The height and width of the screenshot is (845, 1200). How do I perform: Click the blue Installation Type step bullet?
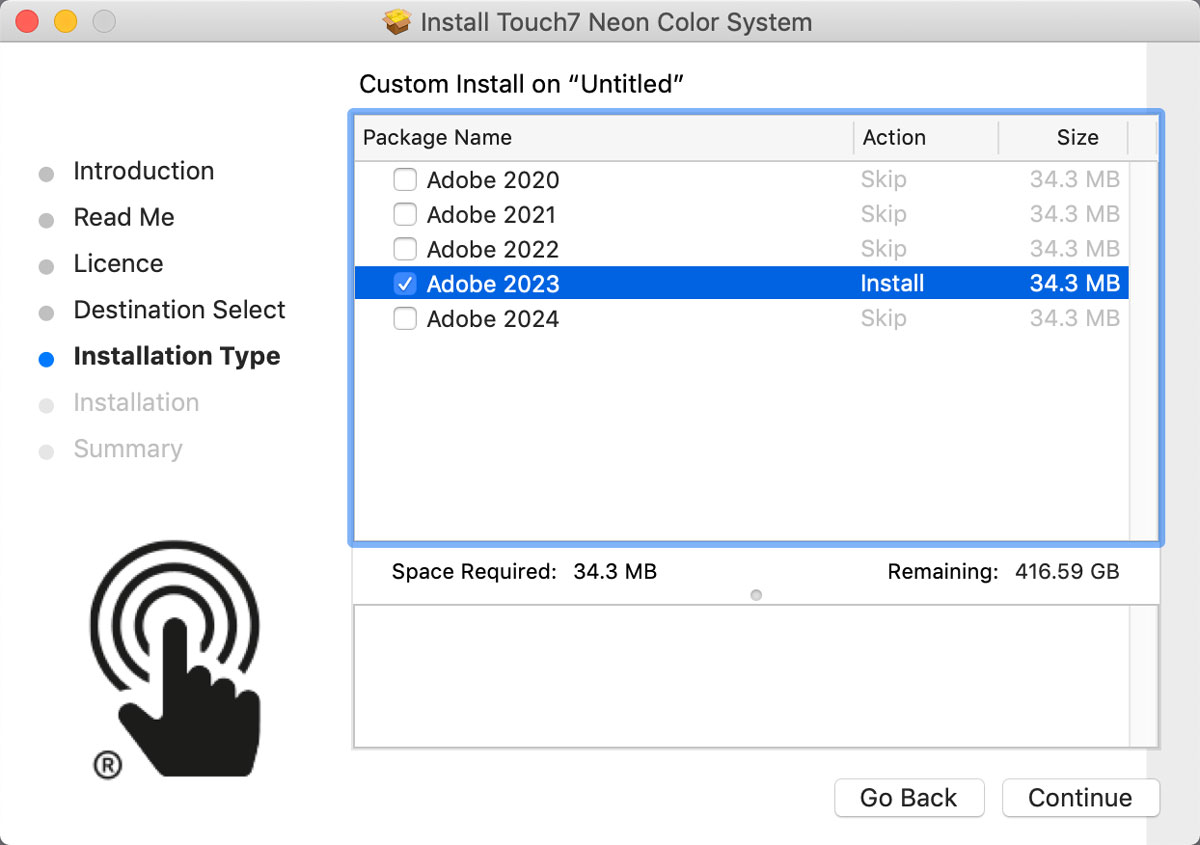click(x=46, y=360)
